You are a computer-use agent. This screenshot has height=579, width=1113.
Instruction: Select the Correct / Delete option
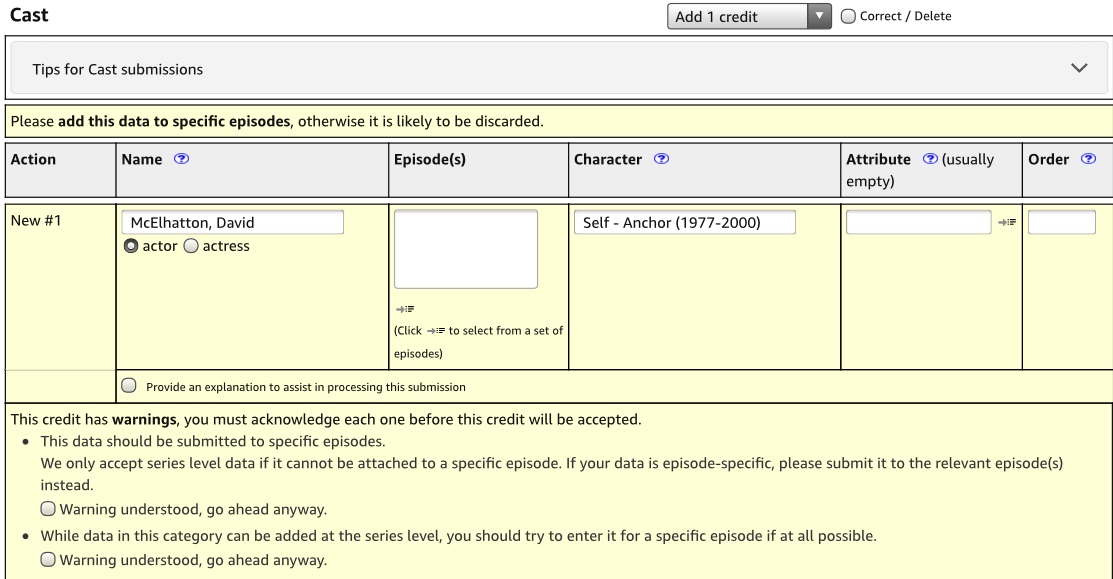pos(848,17)
